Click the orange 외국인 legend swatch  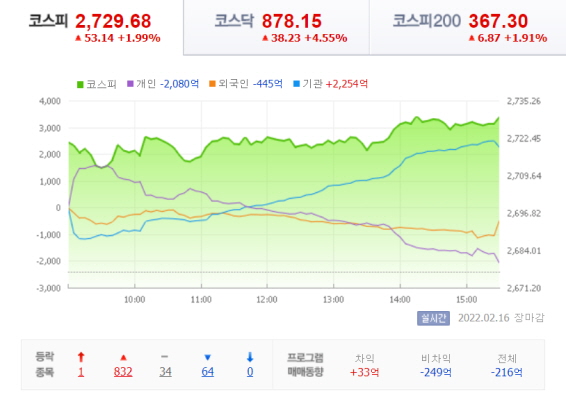pyautogui.click(x=212, y=84)
